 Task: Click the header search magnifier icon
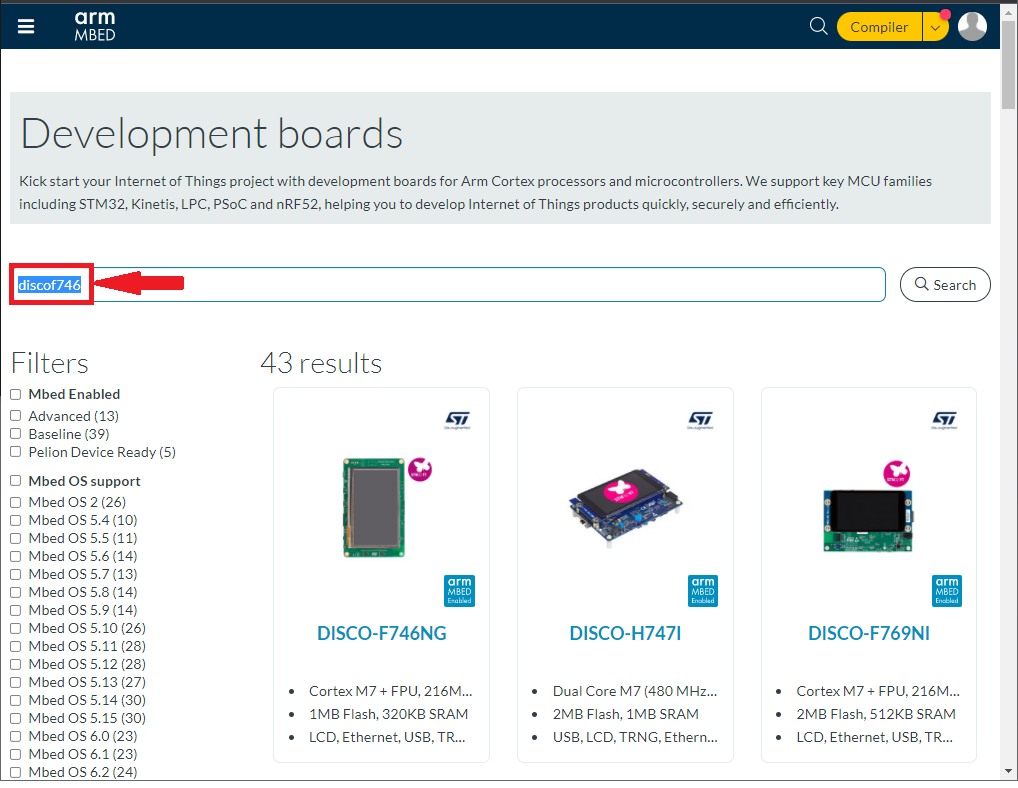(819, 26)
